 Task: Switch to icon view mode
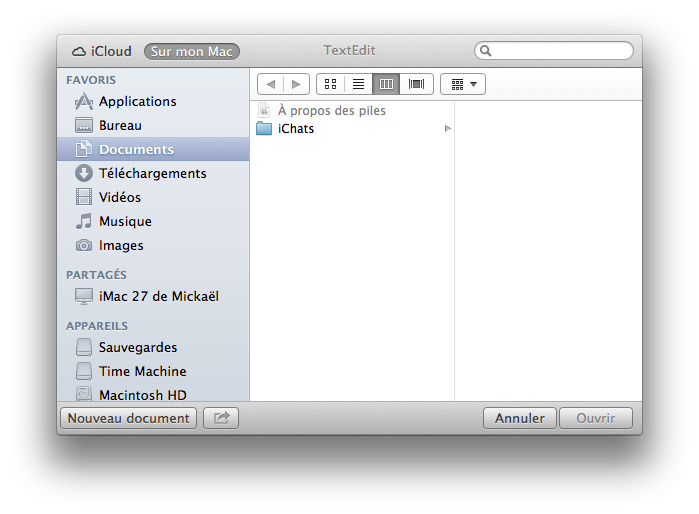[330, 84]
